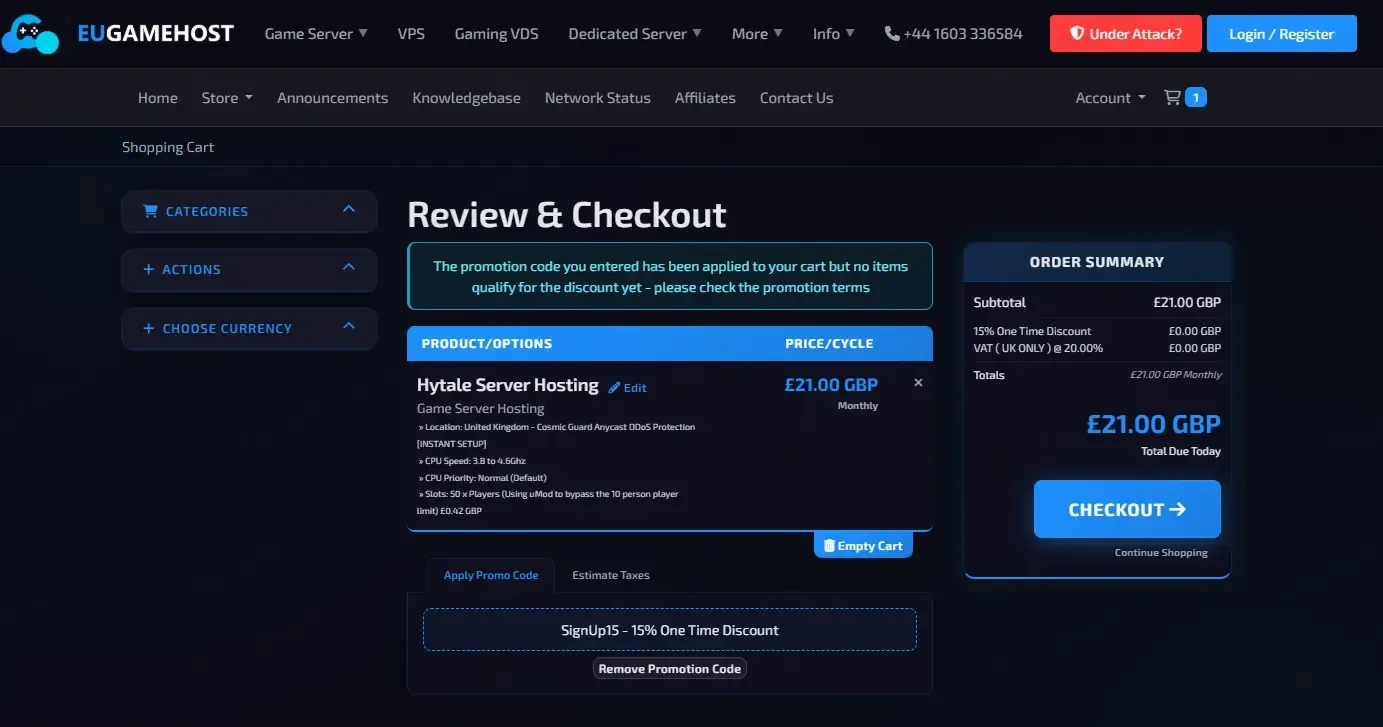1383x727 pixels.
Task: Click the Subtotal row in Order Summary
Action: click(1097, 302)
